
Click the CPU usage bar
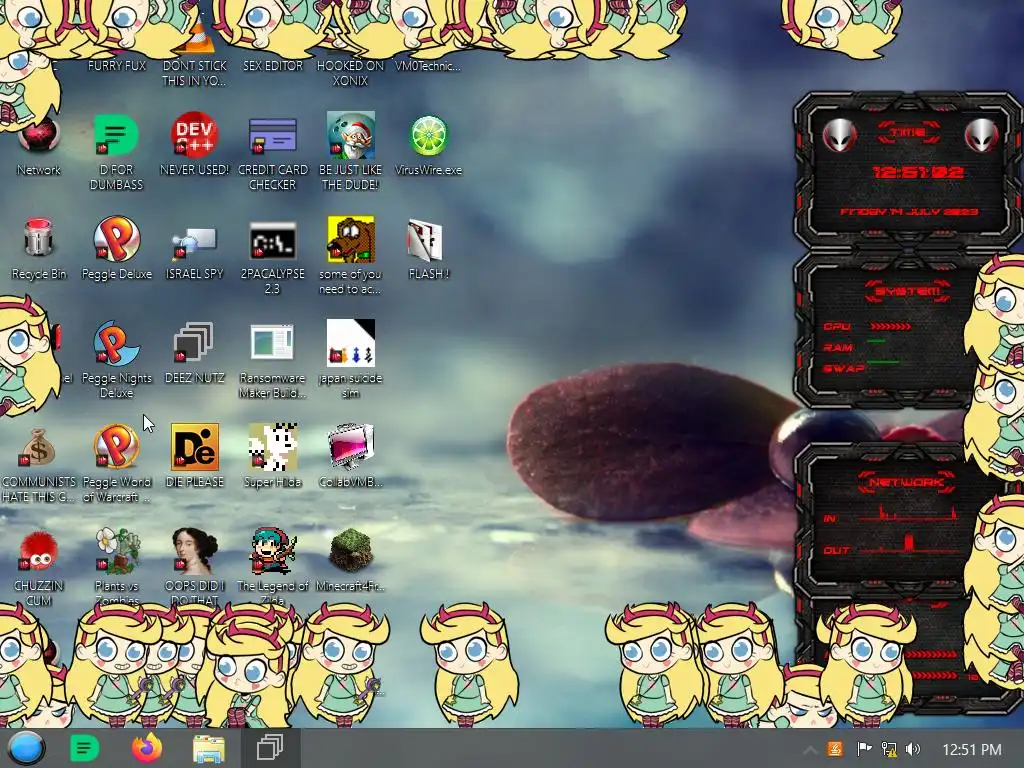click(890, 326)
